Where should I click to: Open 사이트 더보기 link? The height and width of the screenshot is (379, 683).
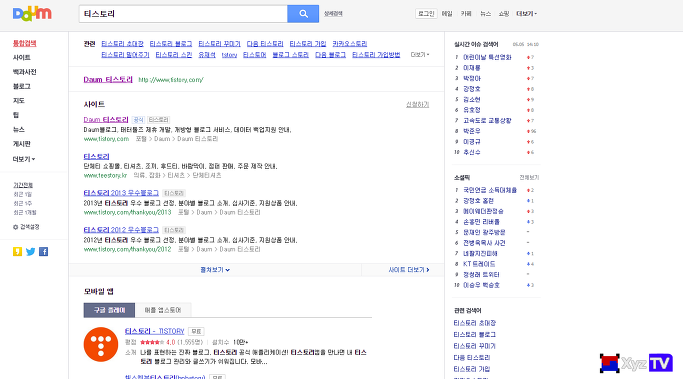pyautogui.click(x=409, y=270)
